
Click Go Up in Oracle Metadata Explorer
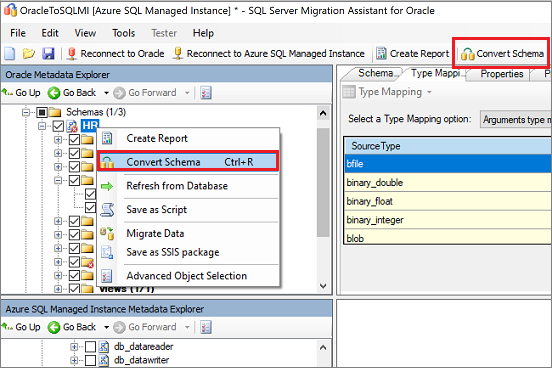point(21,93)
